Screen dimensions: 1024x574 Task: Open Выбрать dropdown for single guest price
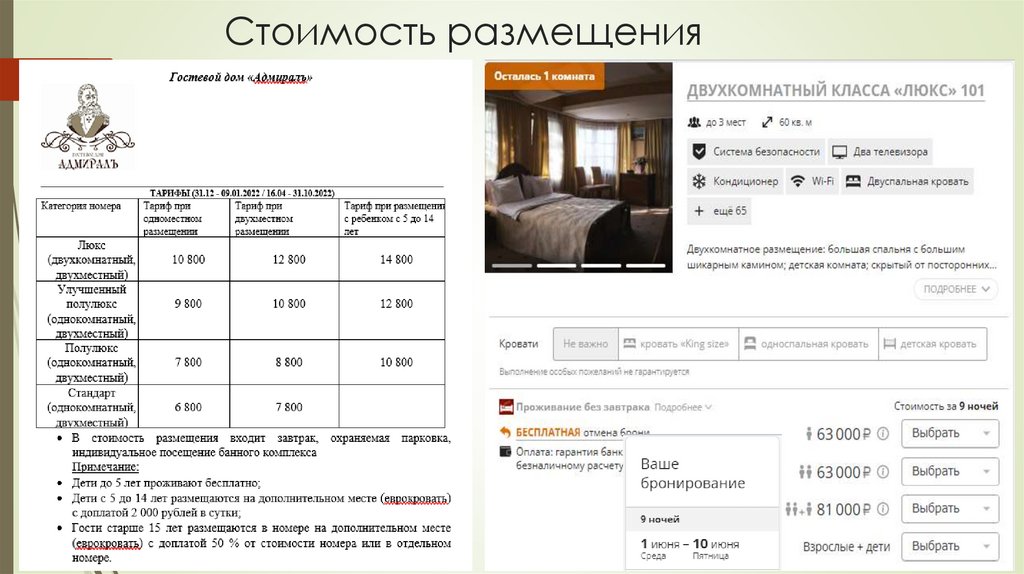pos(950,434)
